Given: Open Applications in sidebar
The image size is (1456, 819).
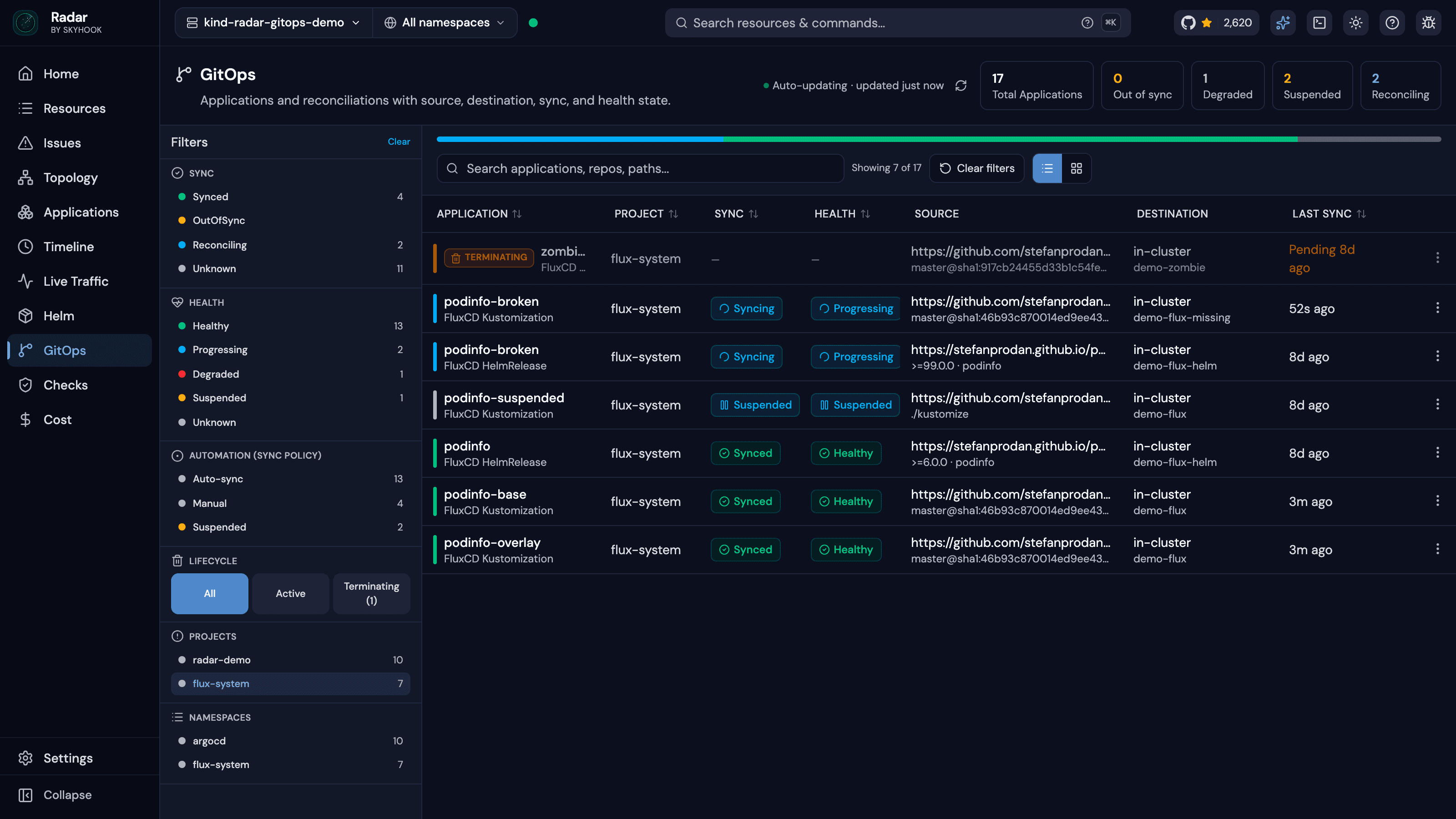Looking at the screenshot, I should (x=79, y=212).
